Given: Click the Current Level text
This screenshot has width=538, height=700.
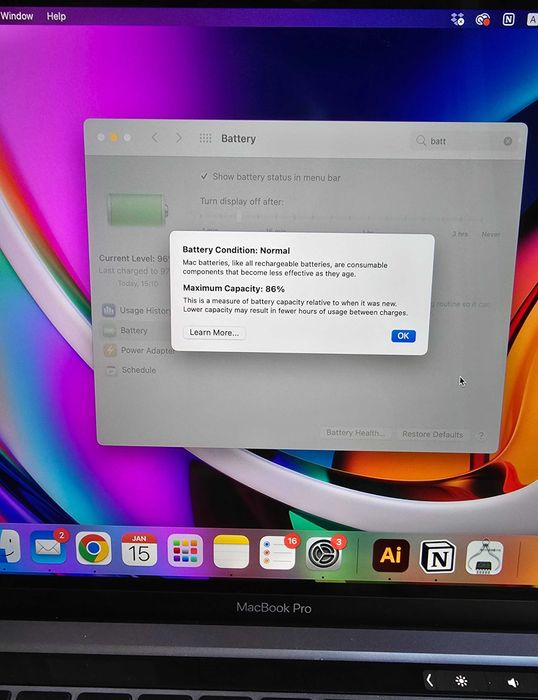Looking at the screenshot, I should tap(134, 258).
